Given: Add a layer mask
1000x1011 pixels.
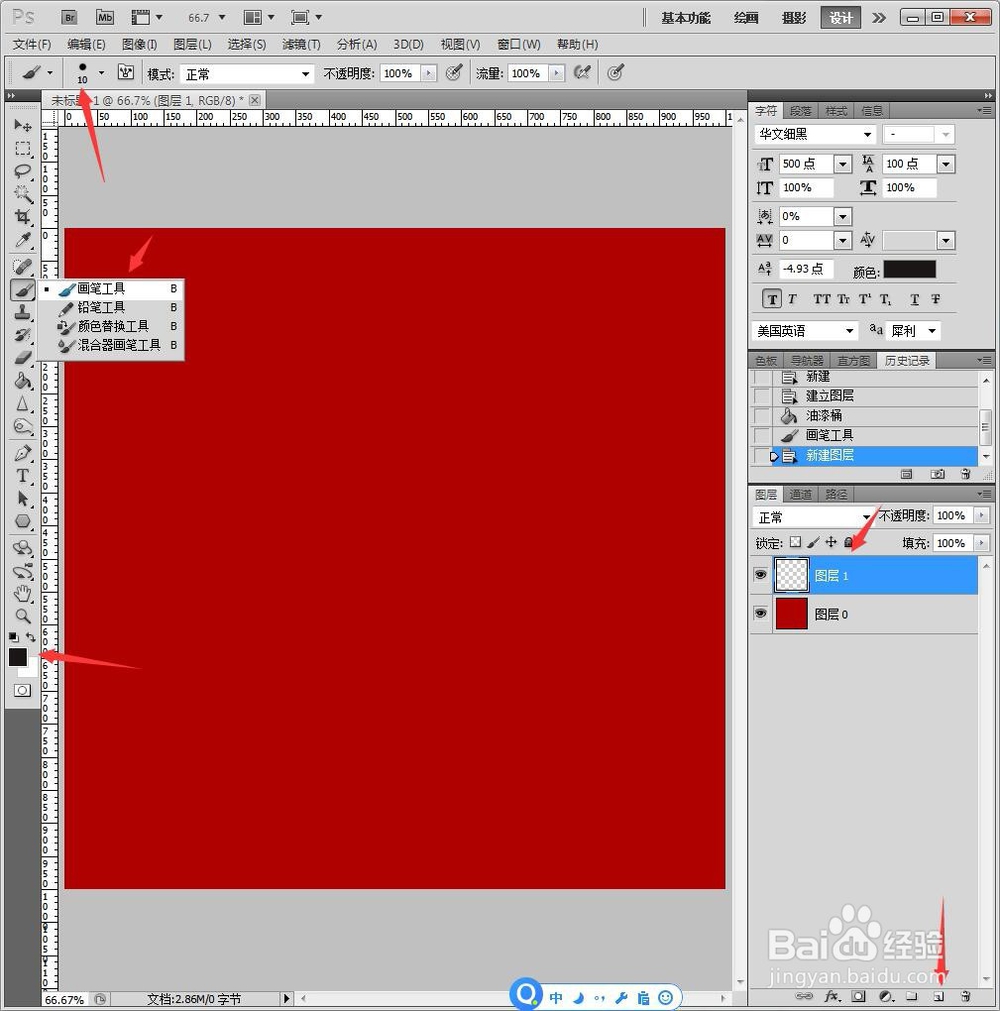Looking at the screenshot, I should pyautogui.click(x=858, y=996).
